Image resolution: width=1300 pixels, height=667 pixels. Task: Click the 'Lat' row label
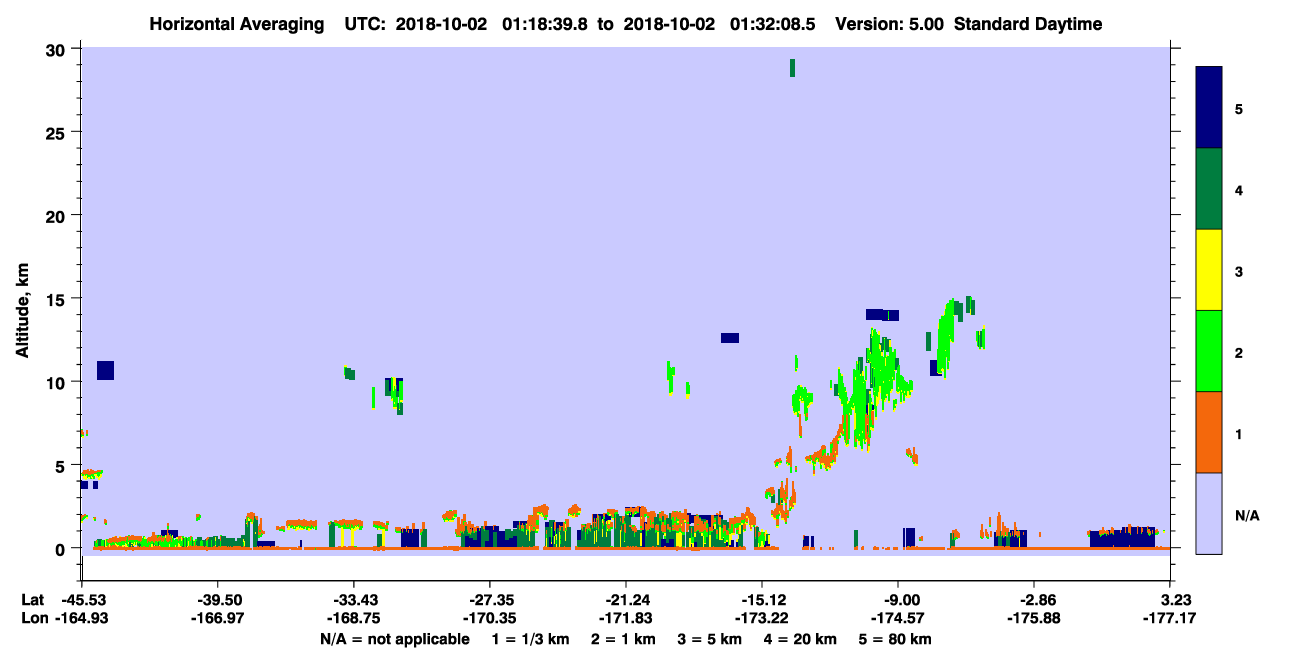pos(32,599)
